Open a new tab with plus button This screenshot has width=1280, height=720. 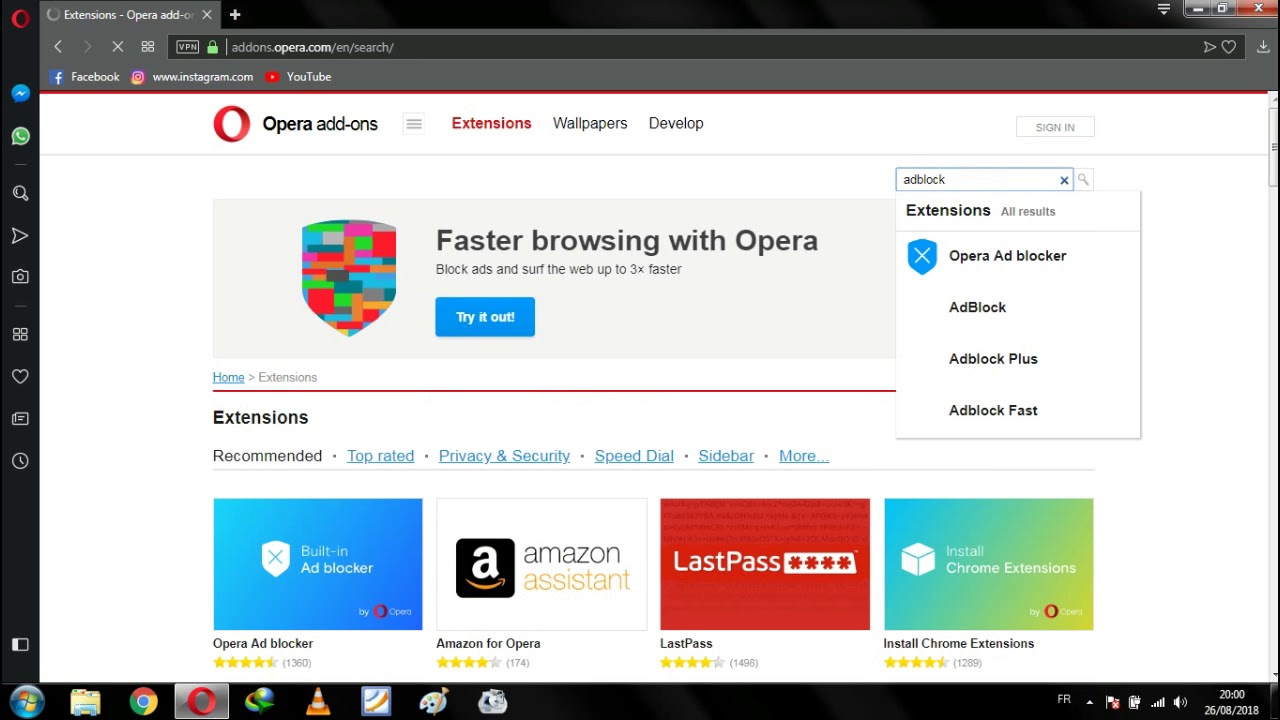235,15
